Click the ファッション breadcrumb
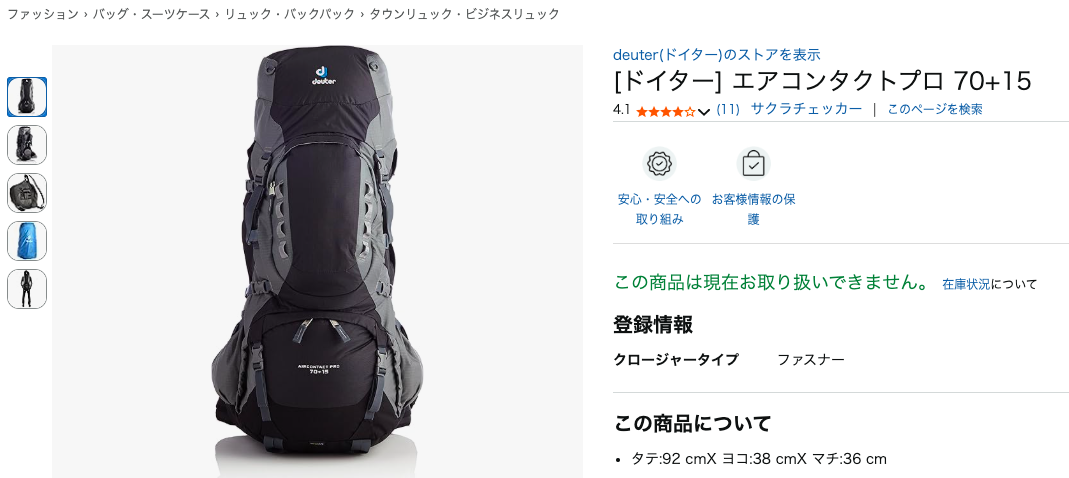The image size is (1069, 478). 42,14
